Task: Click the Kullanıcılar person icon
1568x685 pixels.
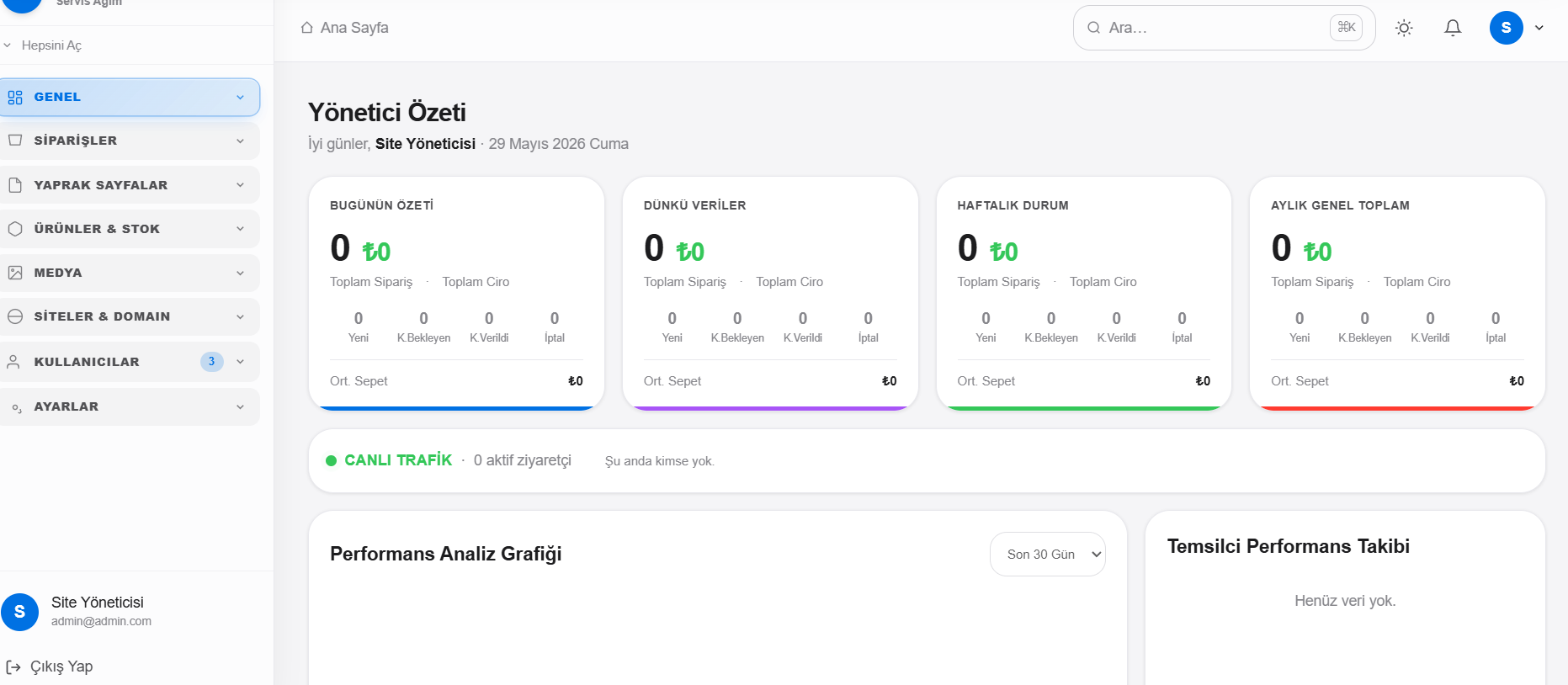Action: (x=13, y=362)
